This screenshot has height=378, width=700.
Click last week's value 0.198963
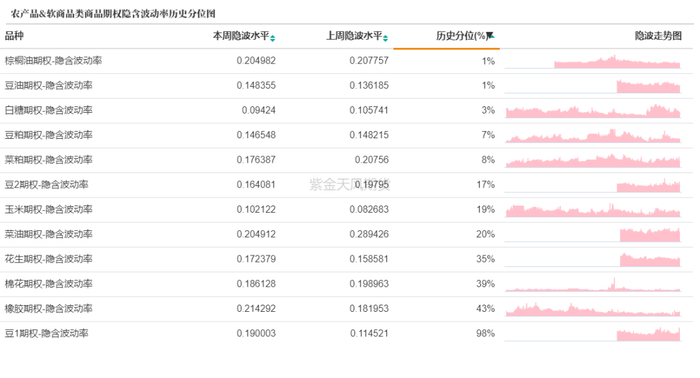pyautogui.click(x=369, y=284)
